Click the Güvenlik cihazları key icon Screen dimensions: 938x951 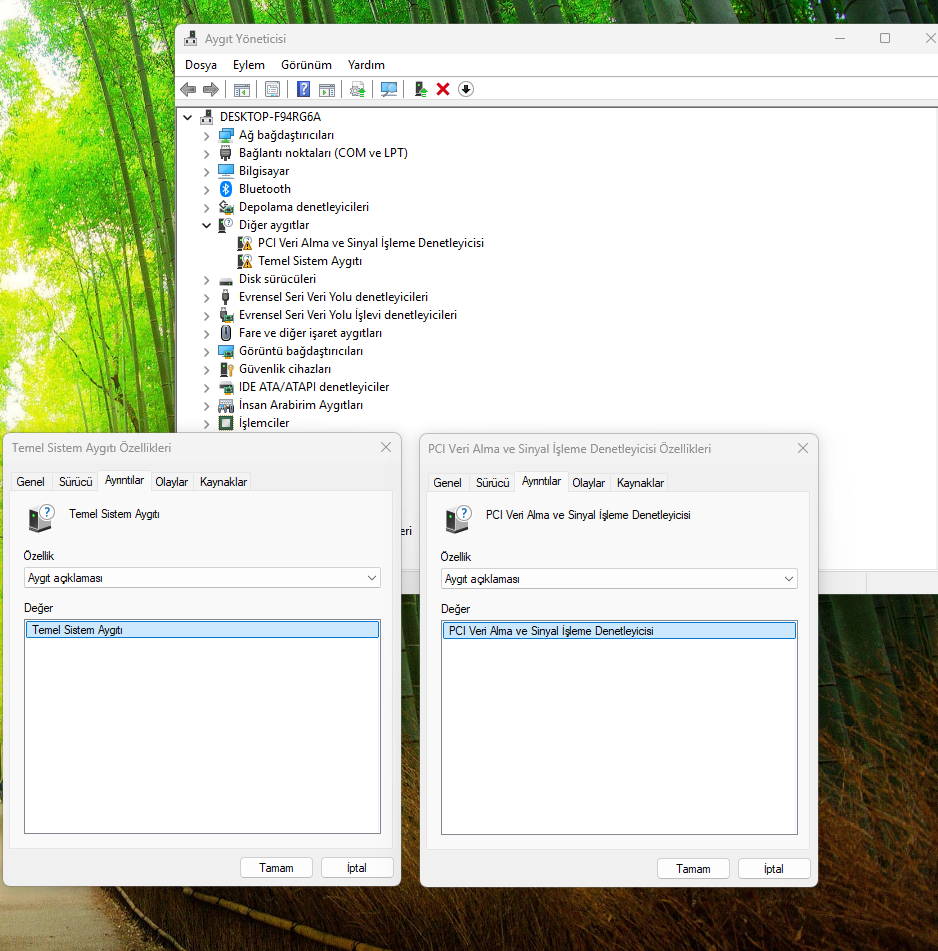click(226, 369)
